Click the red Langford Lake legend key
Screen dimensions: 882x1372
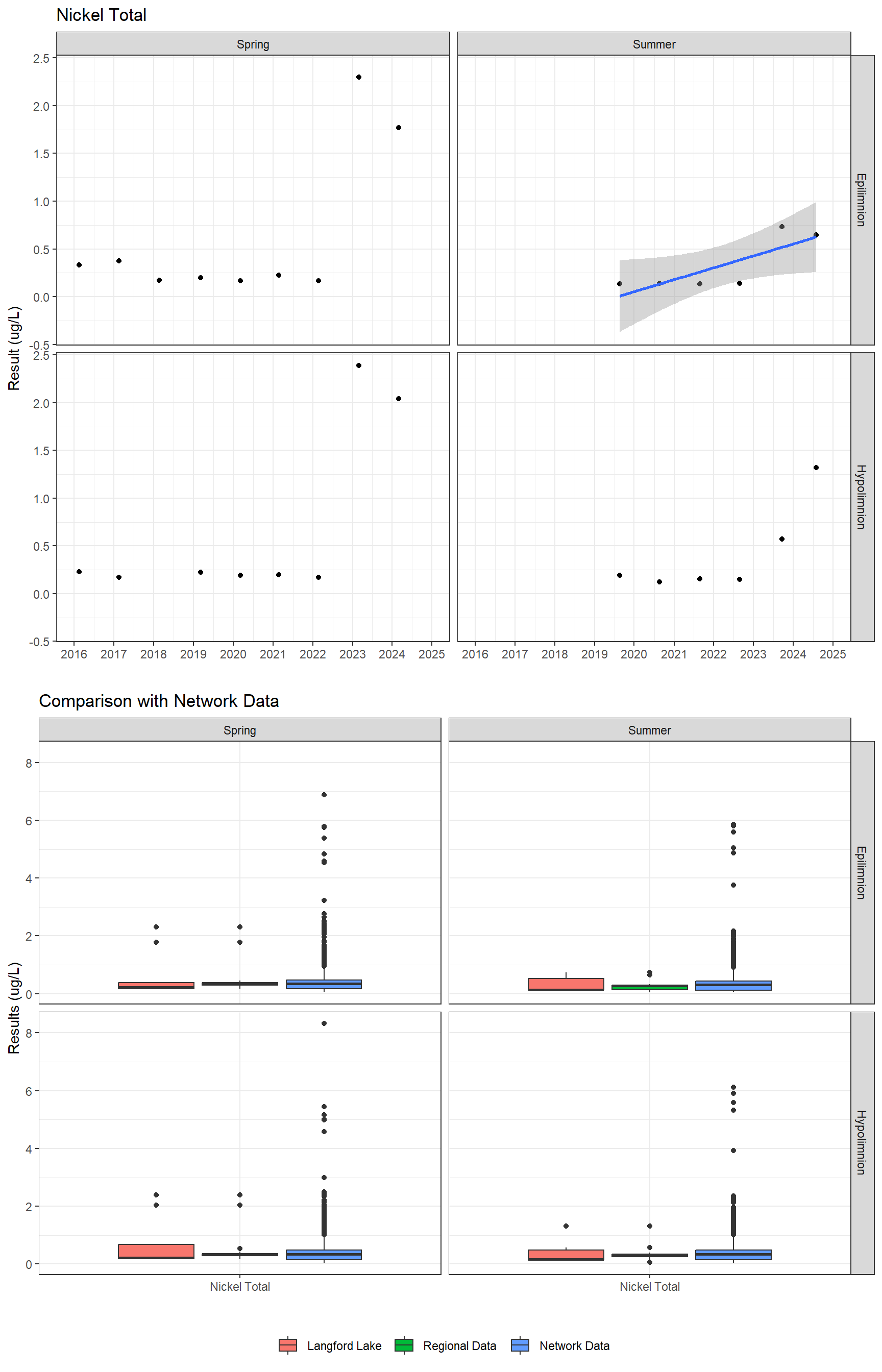coord(287,1345)
